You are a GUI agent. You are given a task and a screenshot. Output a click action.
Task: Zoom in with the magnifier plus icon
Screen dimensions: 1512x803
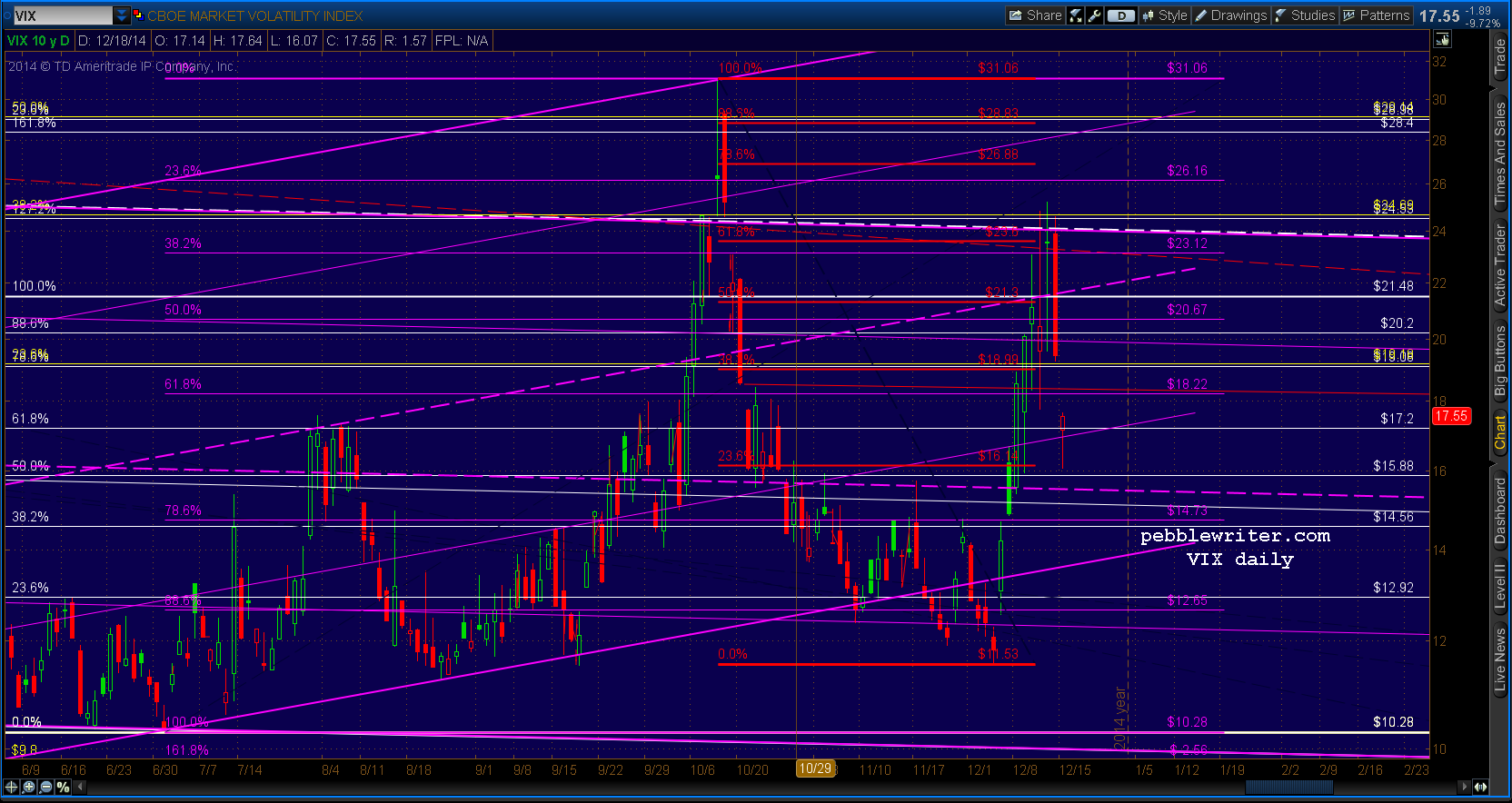(29, 787)
